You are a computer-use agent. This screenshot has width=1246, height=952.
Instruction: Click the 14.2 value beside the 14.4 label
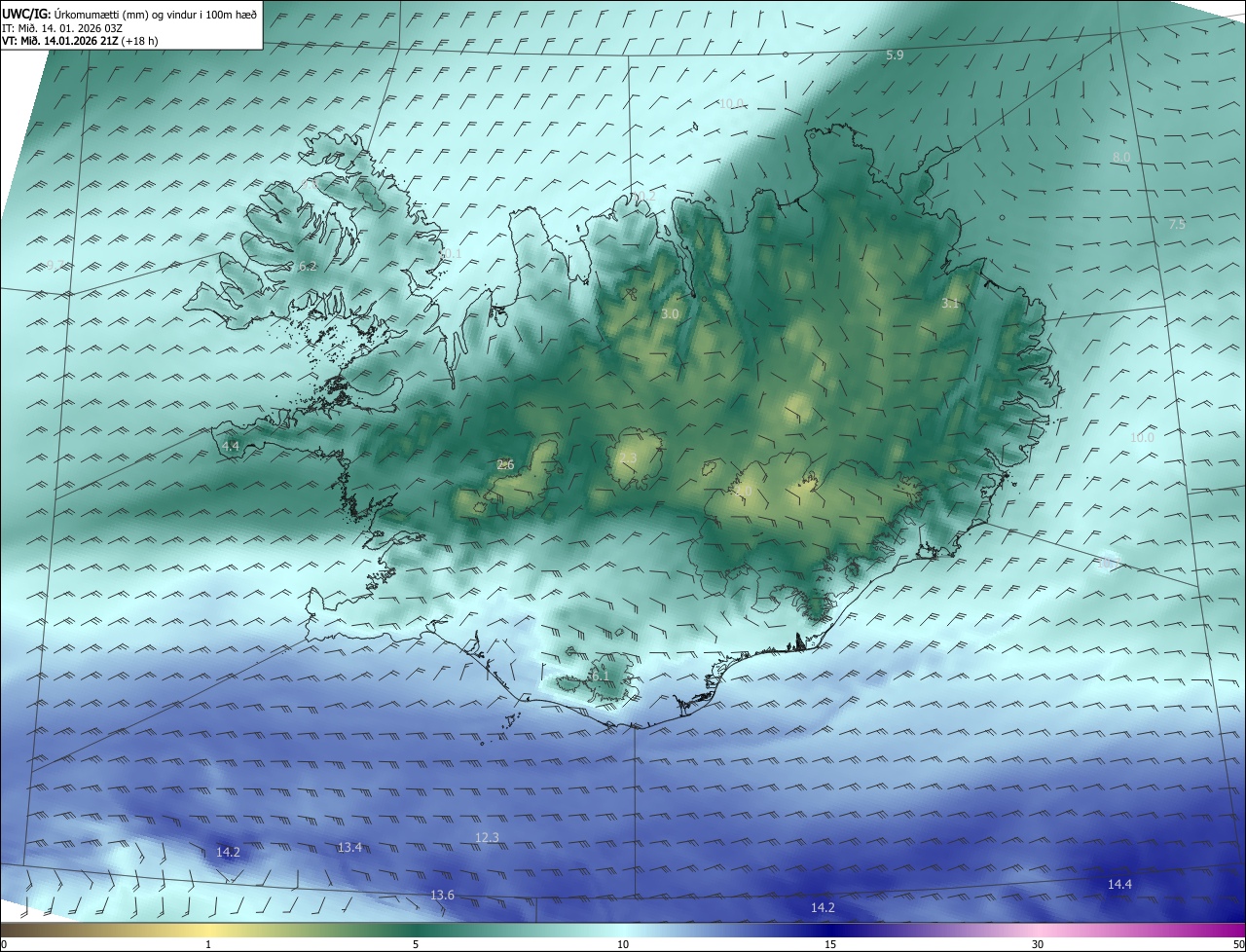click(823, 907)
